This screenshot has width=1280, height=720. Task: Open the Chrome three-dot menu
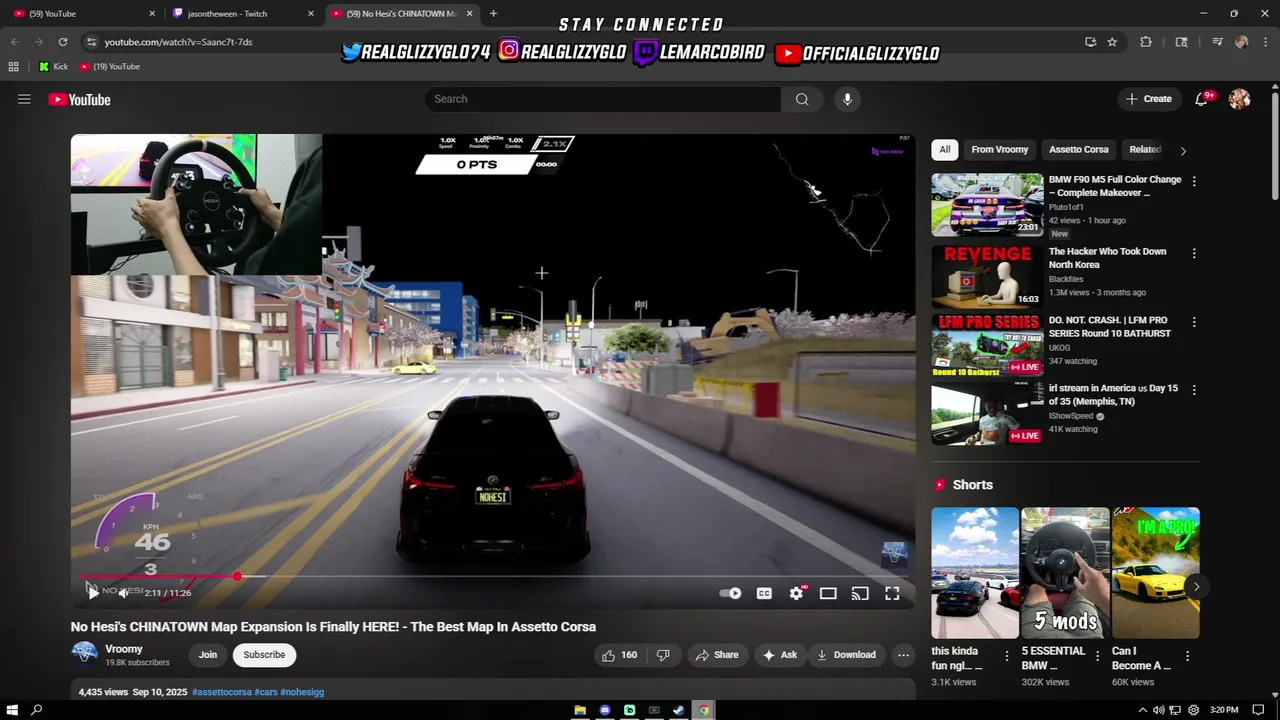tap(1265, 42)
